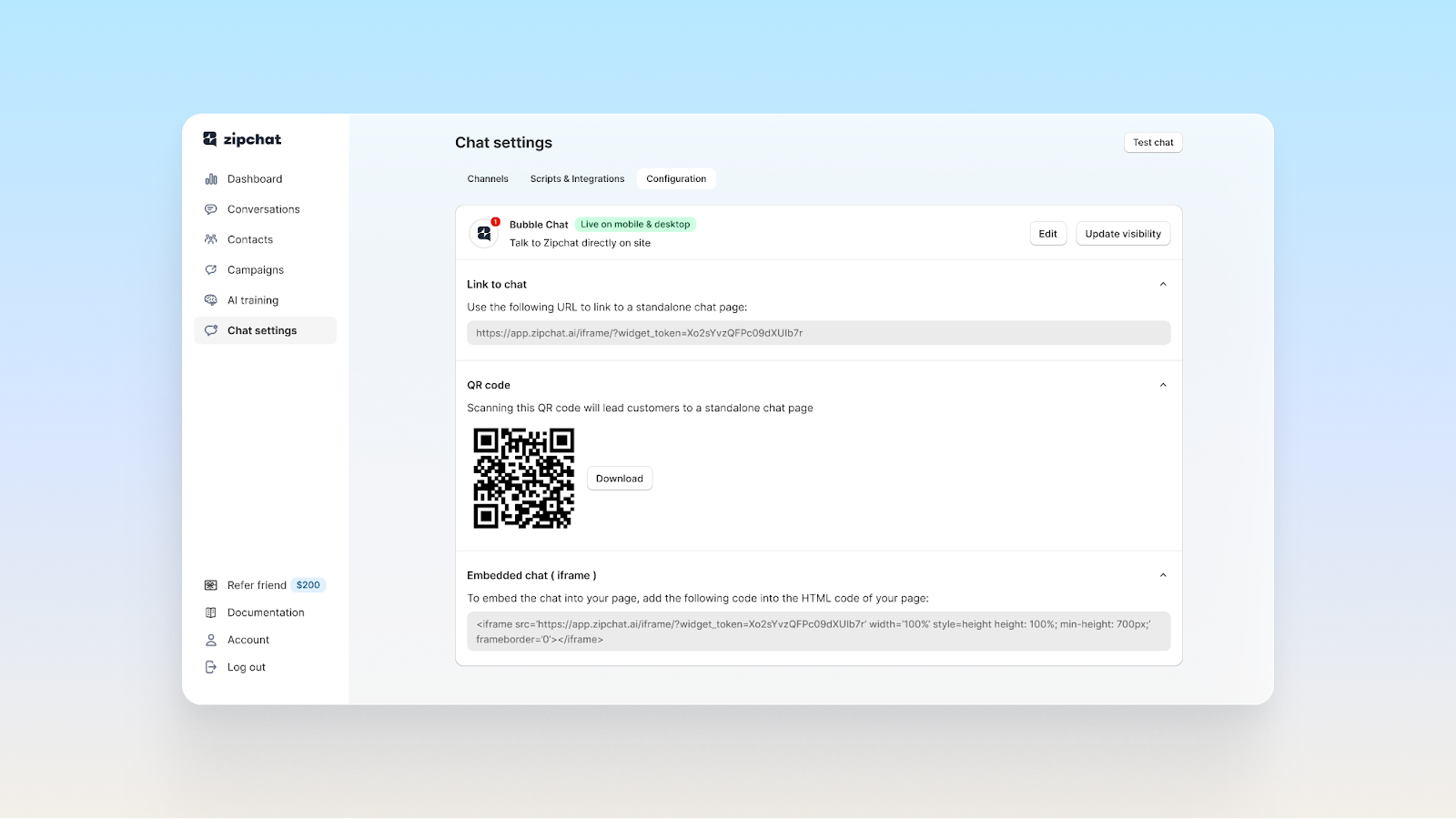Image resolution: width=1456 pixels, height=819 pixels.
Task: Collapse the QR code section
Action: (x=1162, y=384)
